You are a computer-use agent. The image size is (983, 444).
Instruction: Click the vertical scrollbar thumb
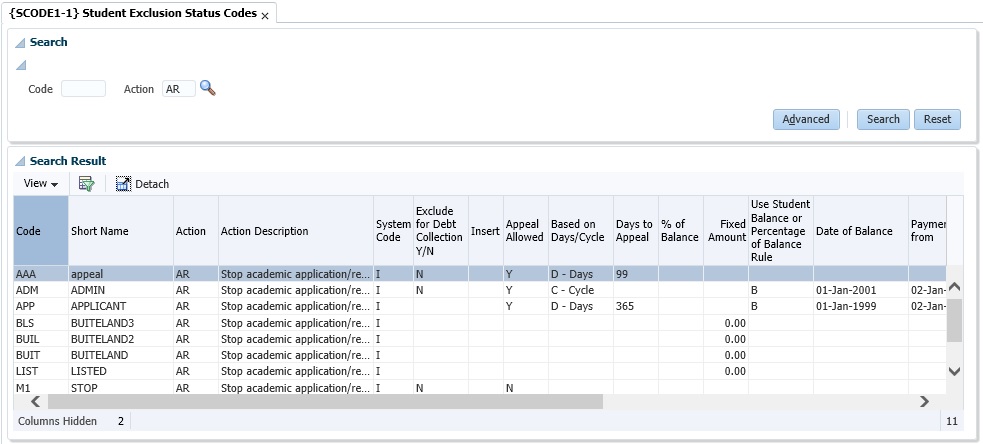click(954, 320)
